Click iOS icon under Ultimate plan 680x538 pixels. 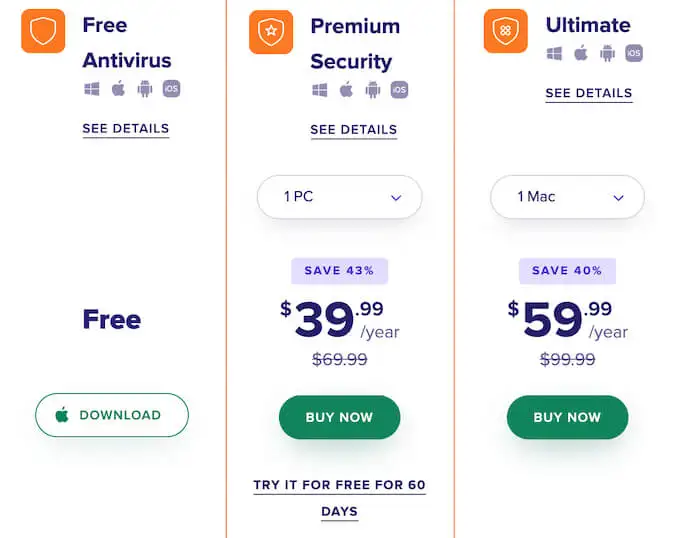[634, 53]
